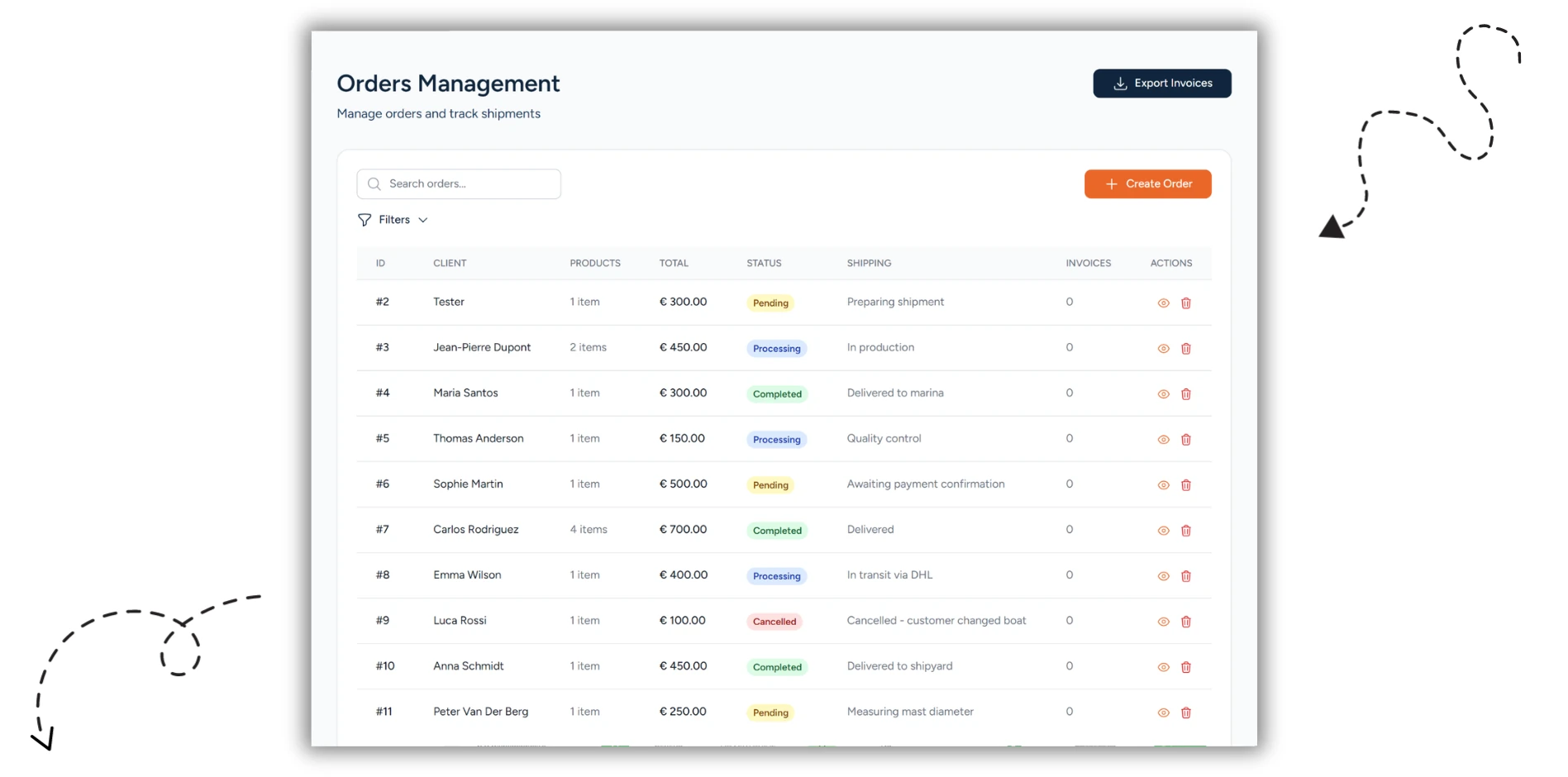This screenshot has height=777, width=1568.
Task: View Sophie Martin order eye icon
Action: (1163, 485)
